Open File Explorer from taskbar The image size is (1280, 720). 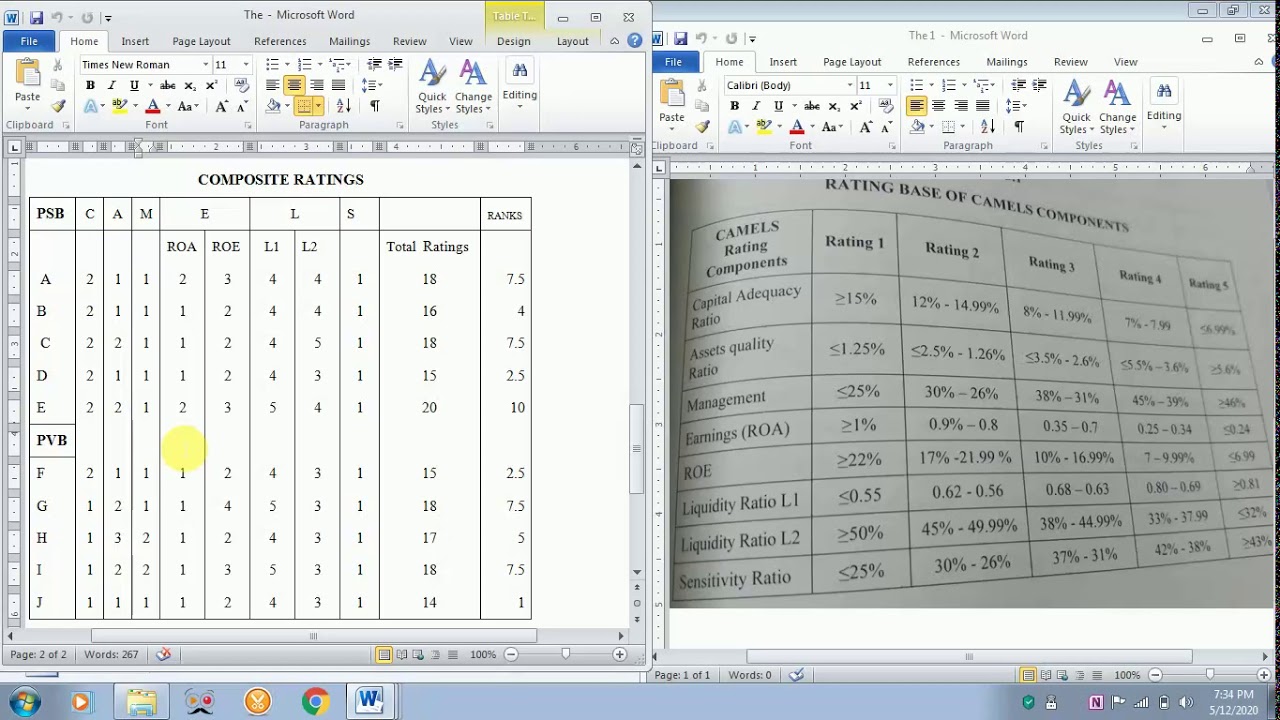(140, 701)
